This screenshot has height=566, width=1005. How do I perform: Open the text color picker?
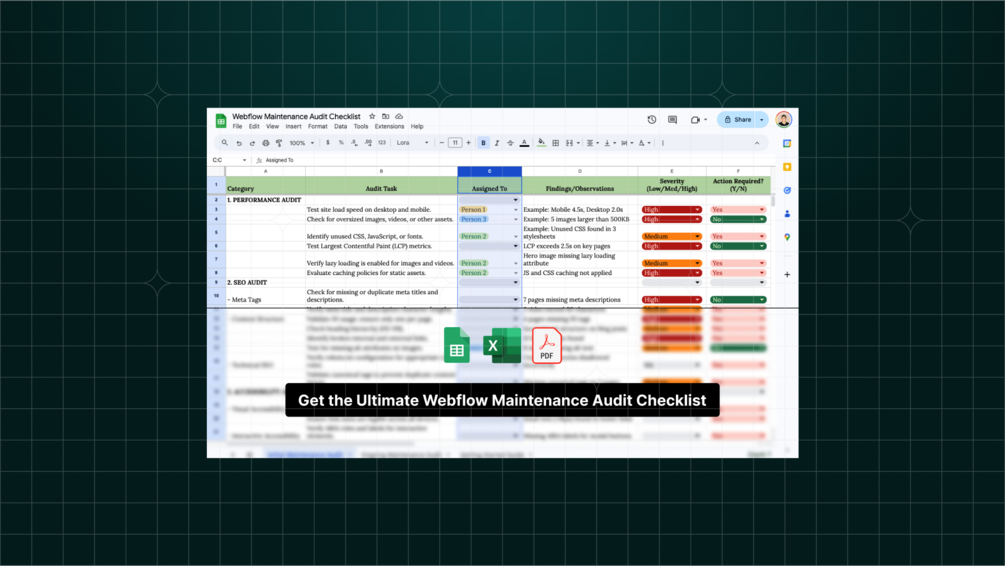tap(524, 143)
